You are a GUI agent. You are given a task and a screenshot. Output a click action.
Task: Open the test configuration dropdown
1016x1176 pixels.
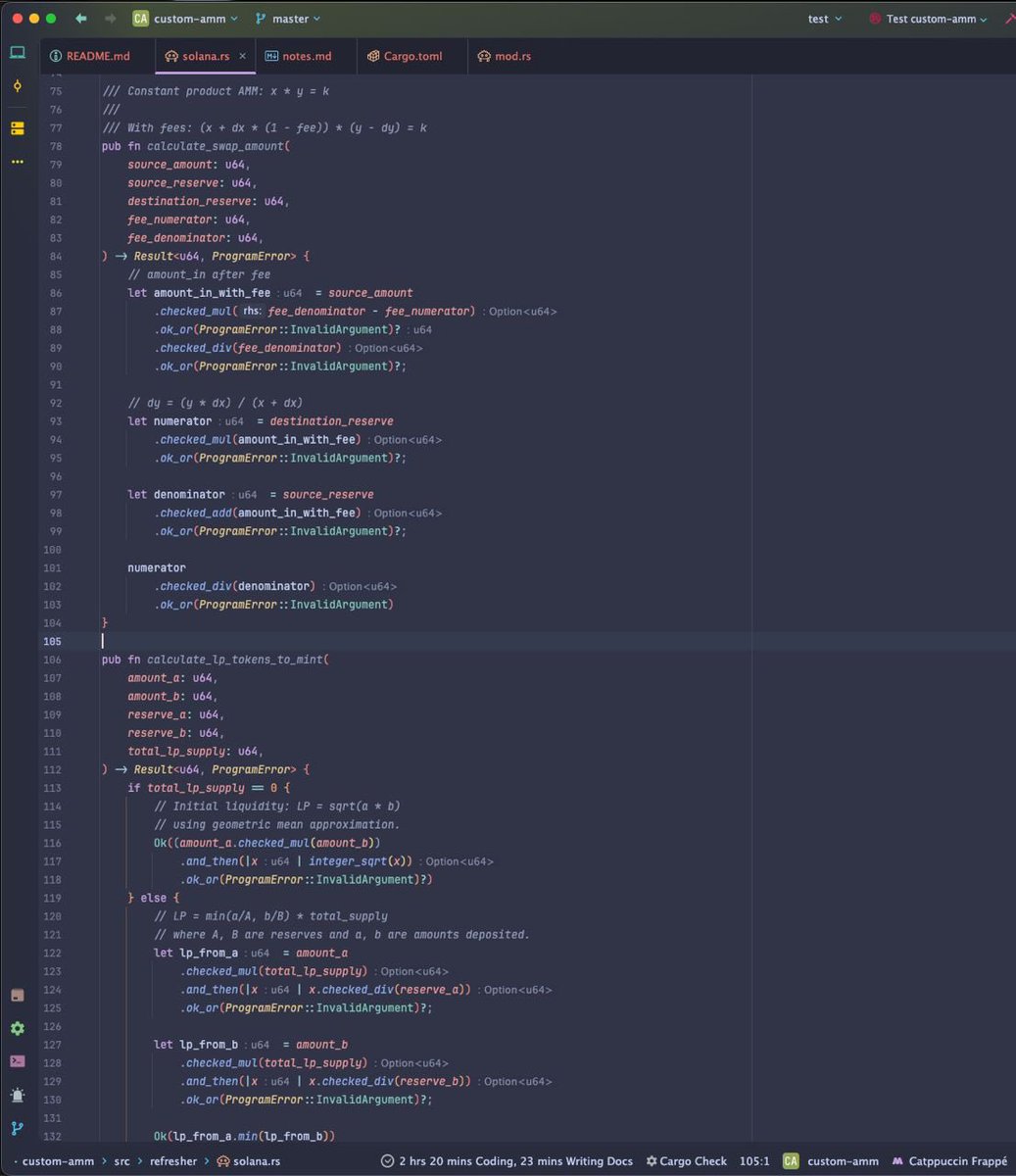coord(824,19)
